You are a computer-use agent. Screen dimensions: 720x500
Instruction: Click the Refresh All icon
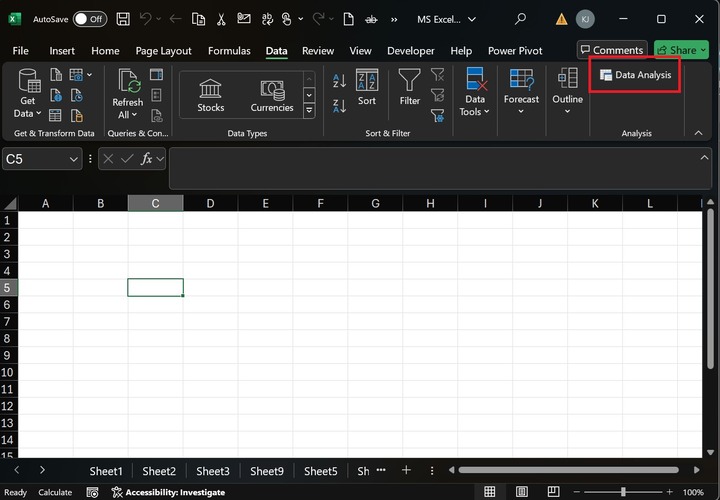128,82
